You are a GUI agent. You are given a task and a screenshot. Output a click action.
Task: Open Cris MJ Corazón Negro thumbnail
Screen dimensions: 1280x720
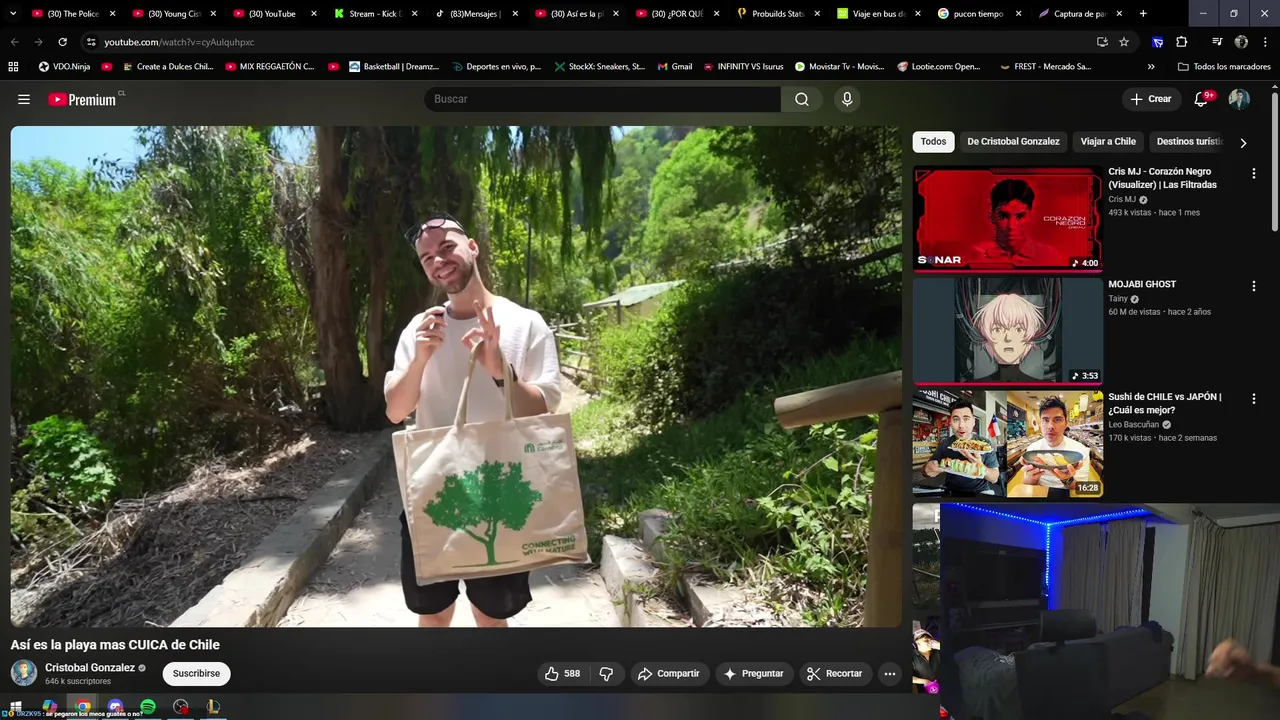(x=1007, y=218)
